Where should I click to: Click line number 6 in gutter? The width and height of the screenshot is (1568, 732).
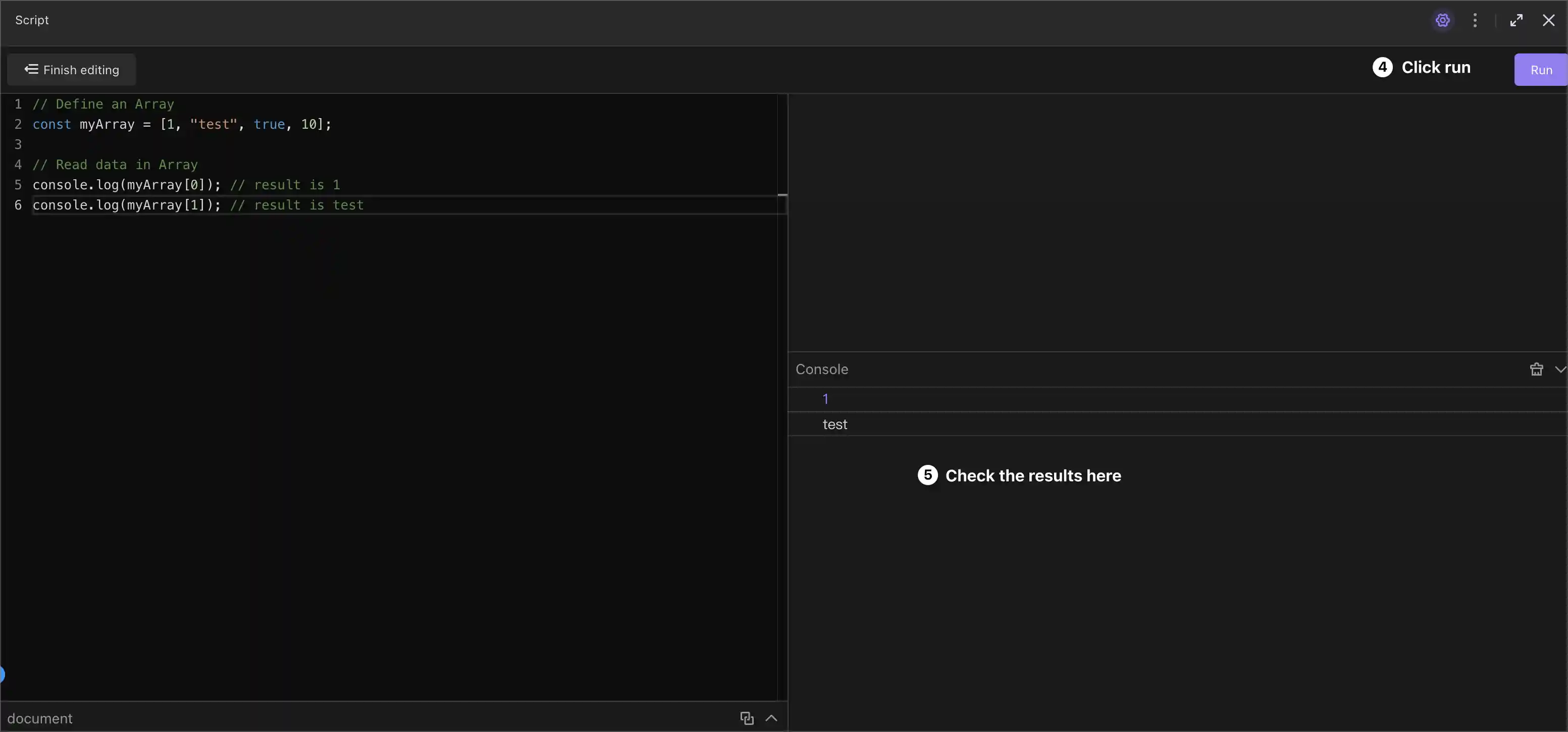tap(18, 205)
